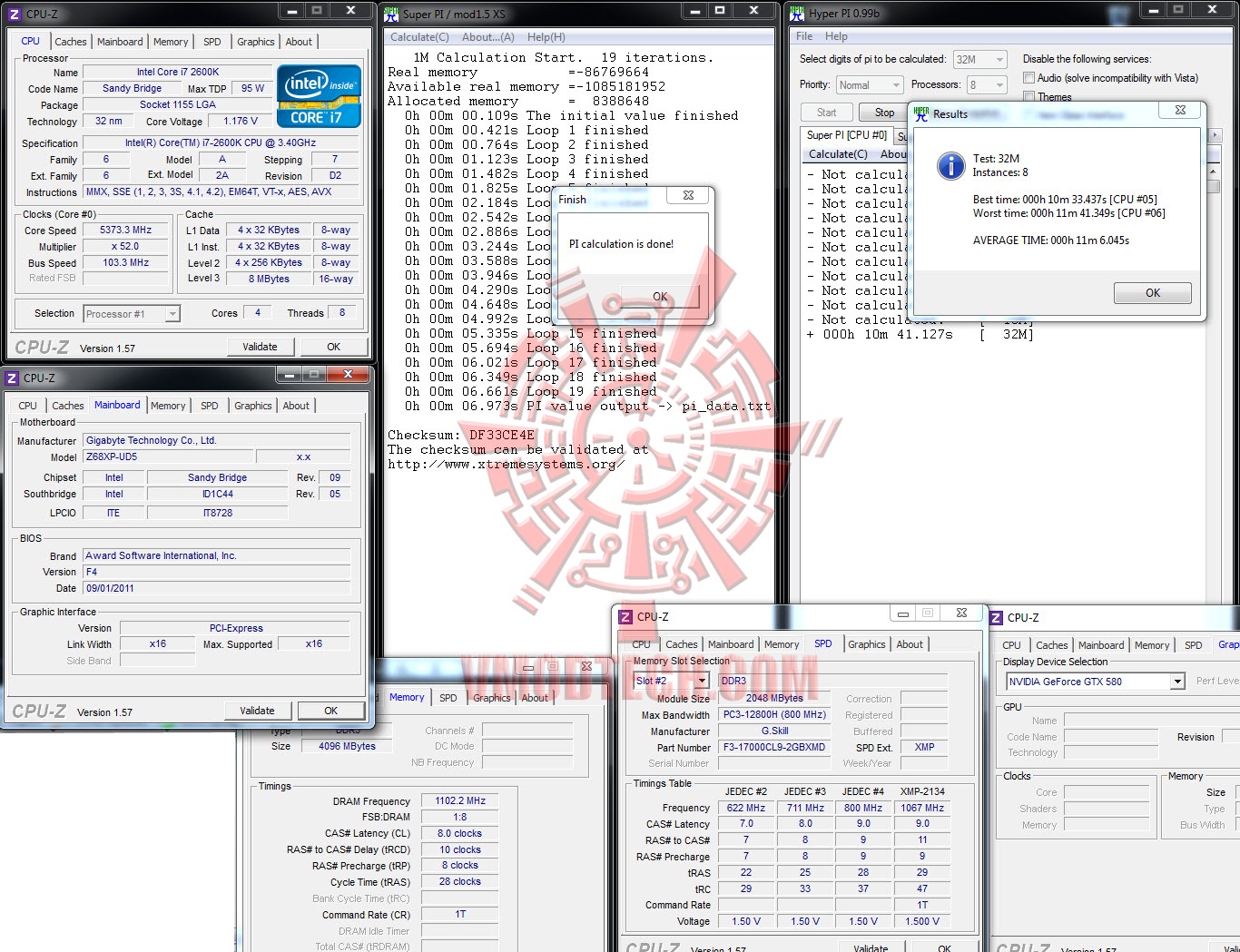Click the blue information icon in the Results dialog

(950, 165)
